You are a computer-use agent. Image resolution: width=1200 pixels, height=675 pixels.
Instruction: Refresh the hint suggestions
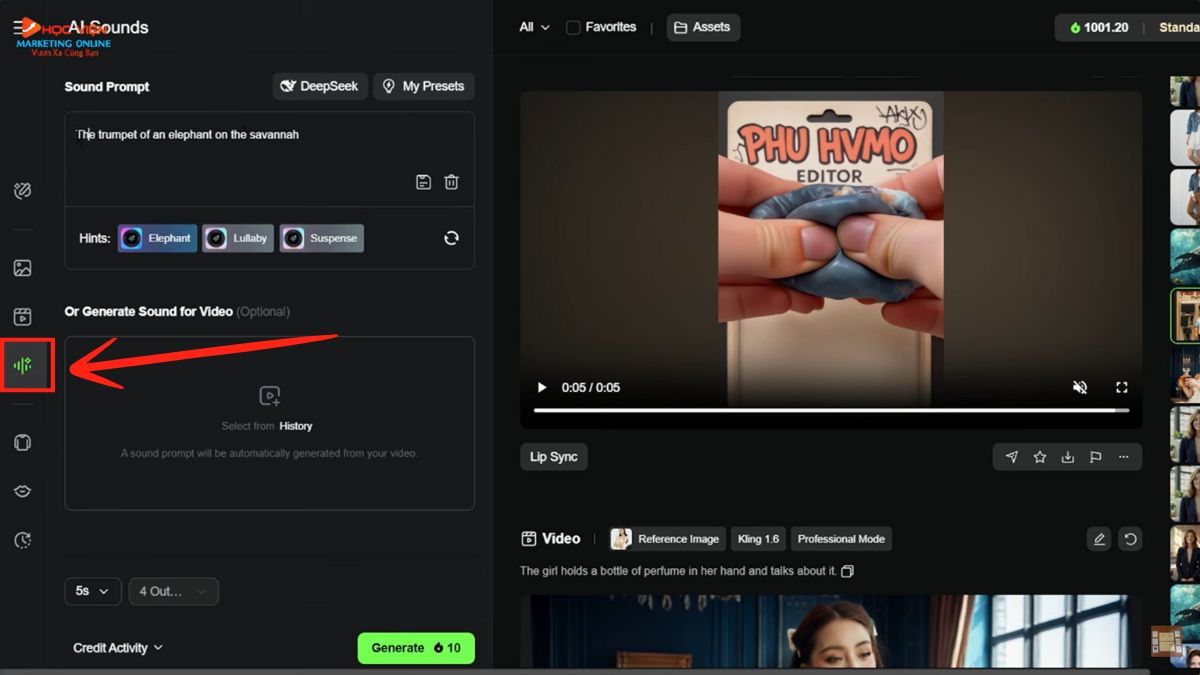(x=451, y=238)
